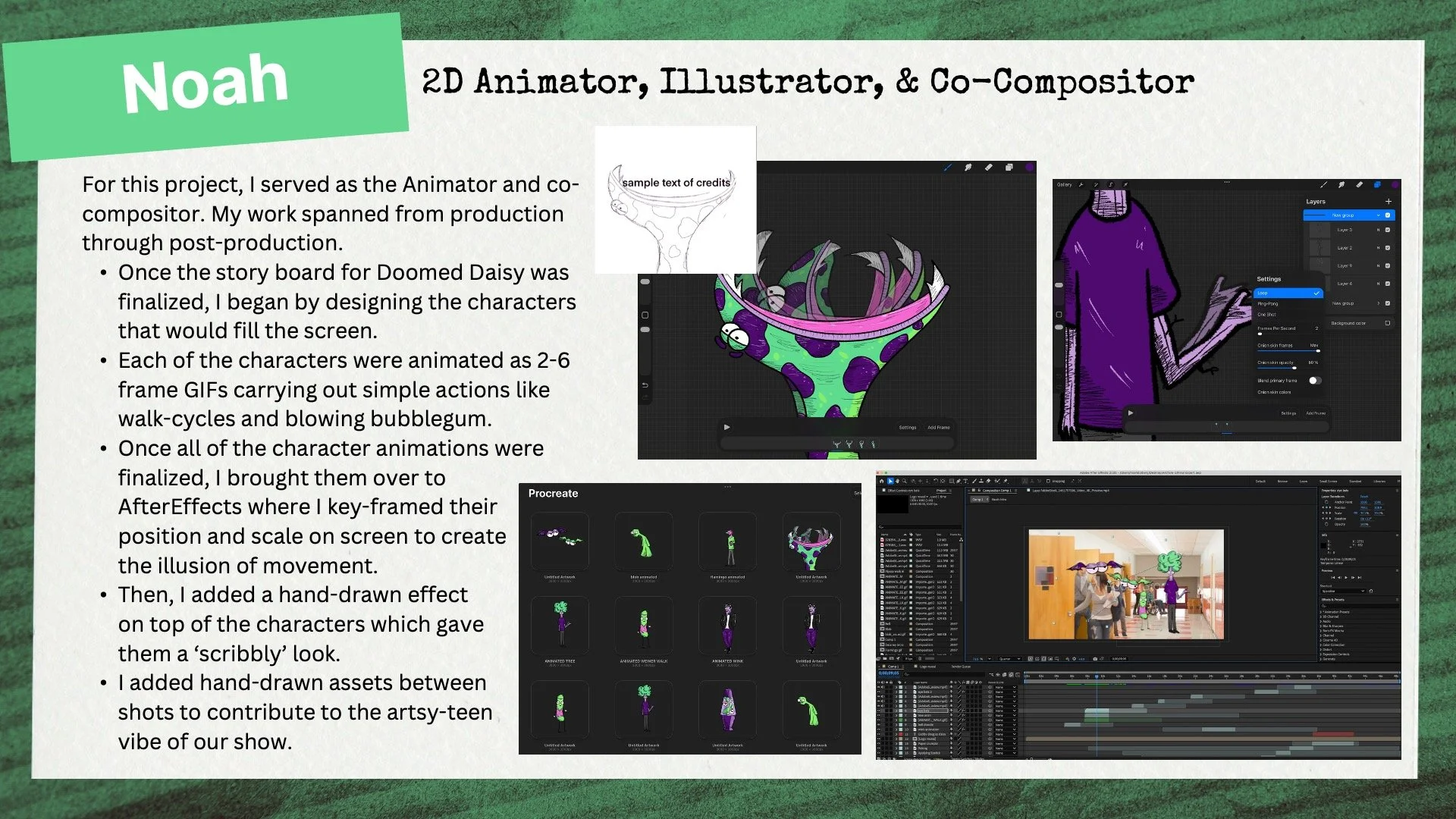1456x819 pixels.
Task: Click the blue Layers icon above the purple shirt
Action: click(1377, 184)
